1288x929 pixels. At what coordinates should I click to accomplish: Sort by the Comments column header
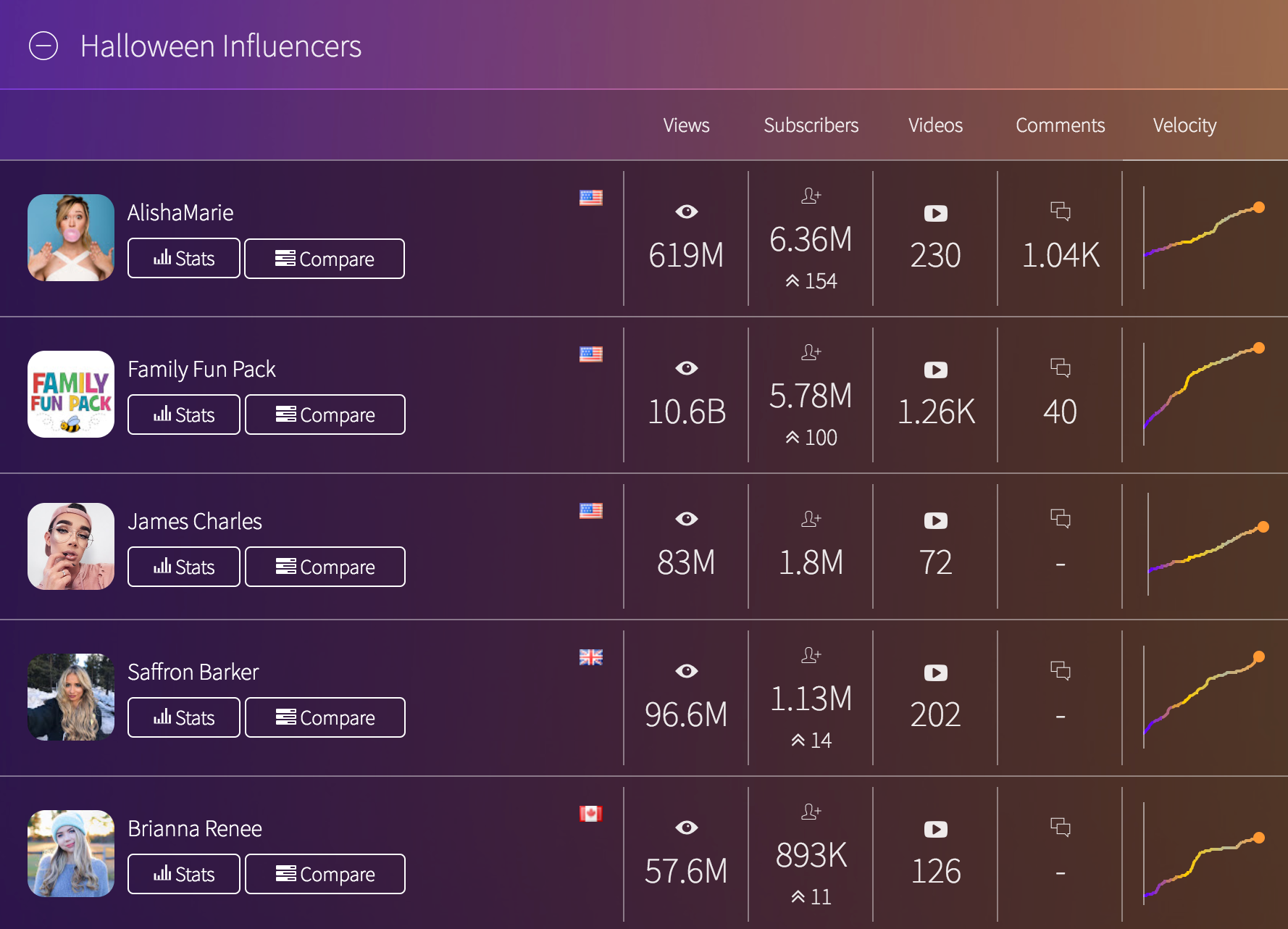pyautogui.click(x=1060, y=125)
